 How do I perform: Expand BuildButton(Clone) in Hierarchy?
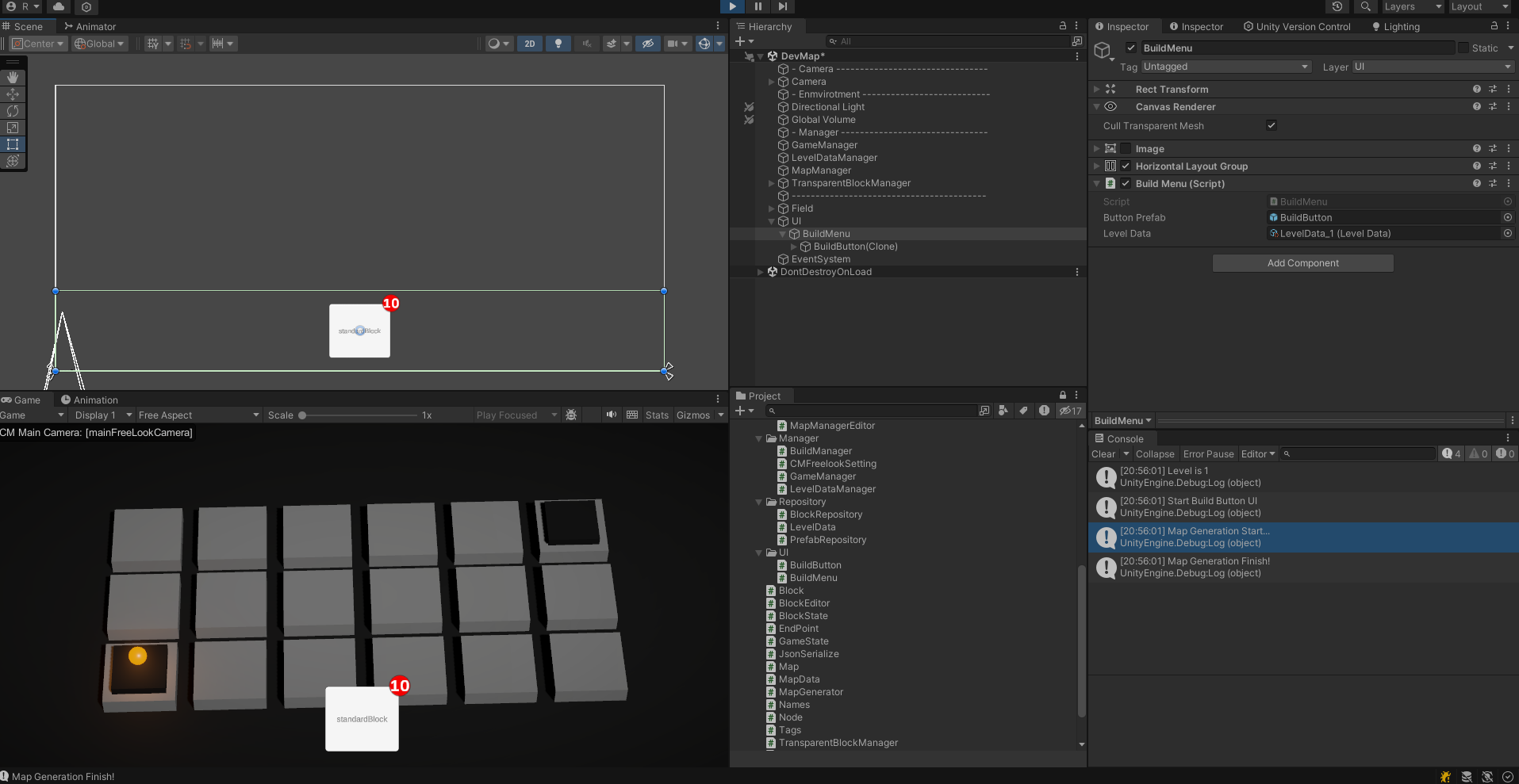coord(794,247)
